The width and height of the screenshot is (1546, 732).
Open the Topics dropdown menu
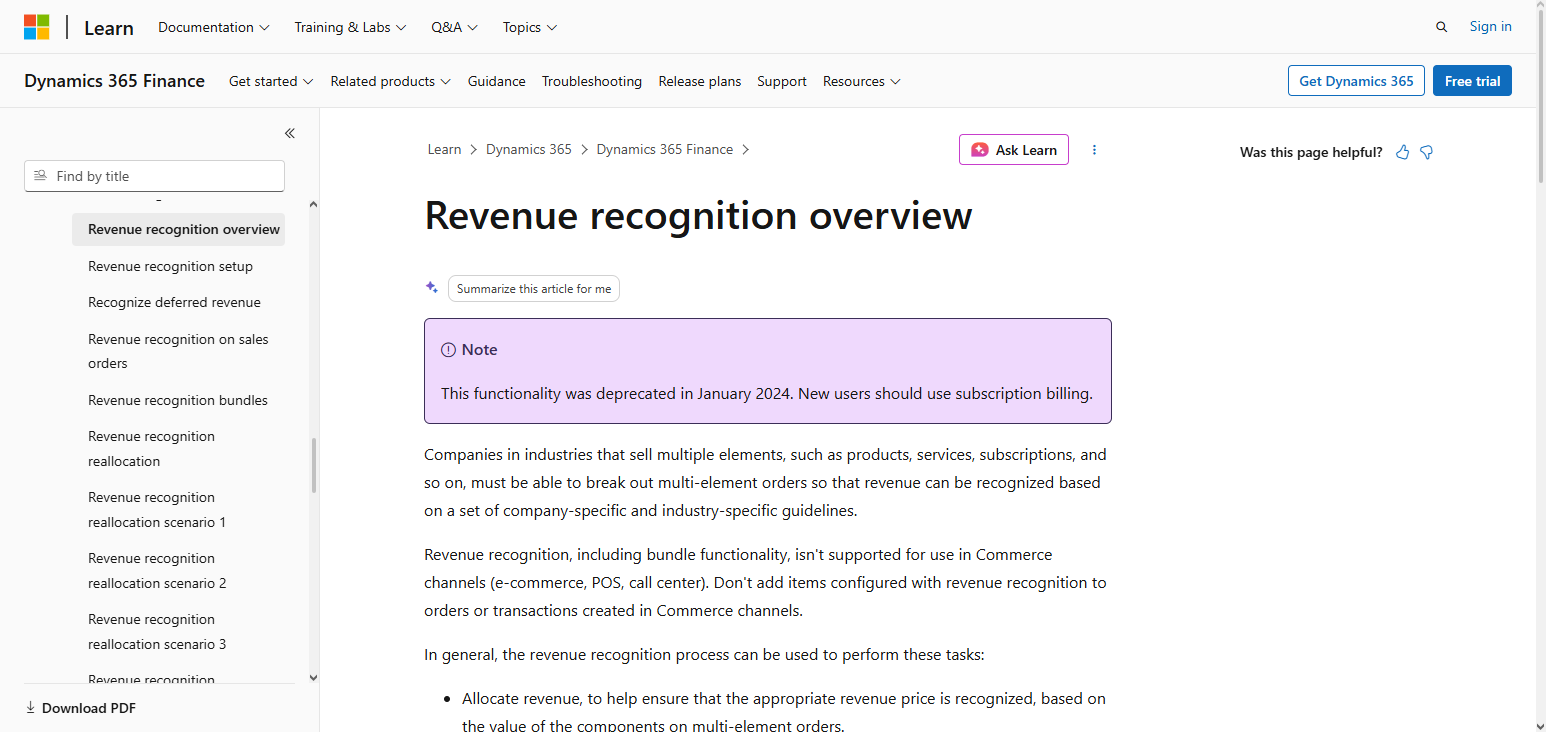pos(530,27)
